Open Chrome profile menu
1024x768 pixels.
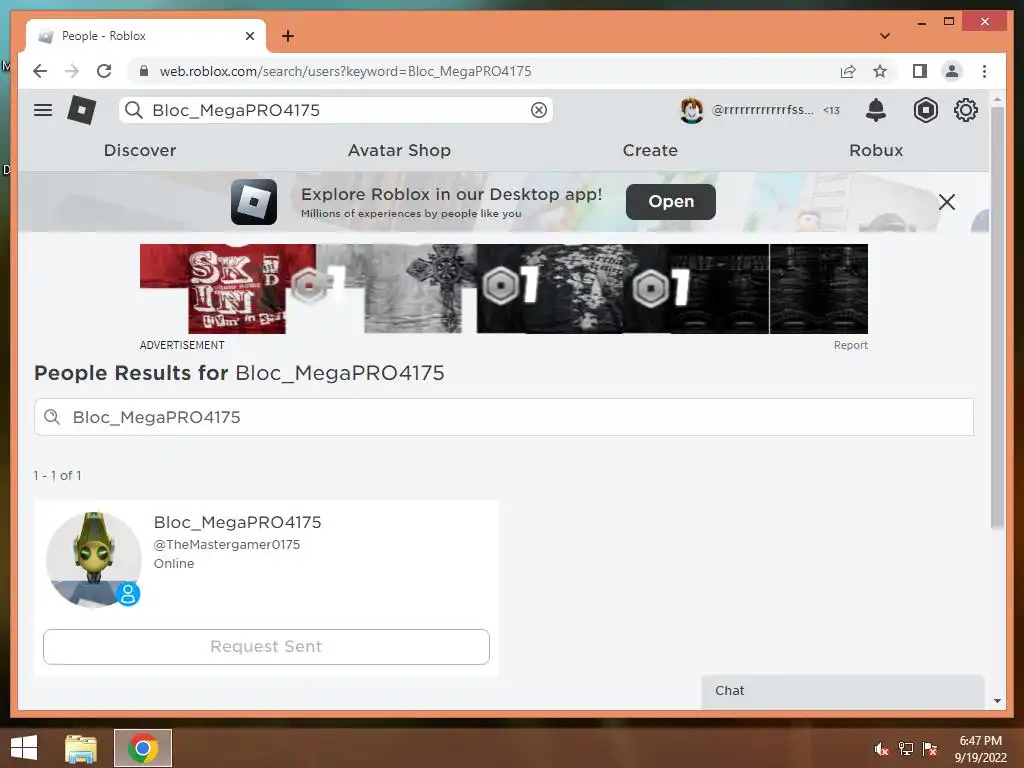click(x=952, y=71)
